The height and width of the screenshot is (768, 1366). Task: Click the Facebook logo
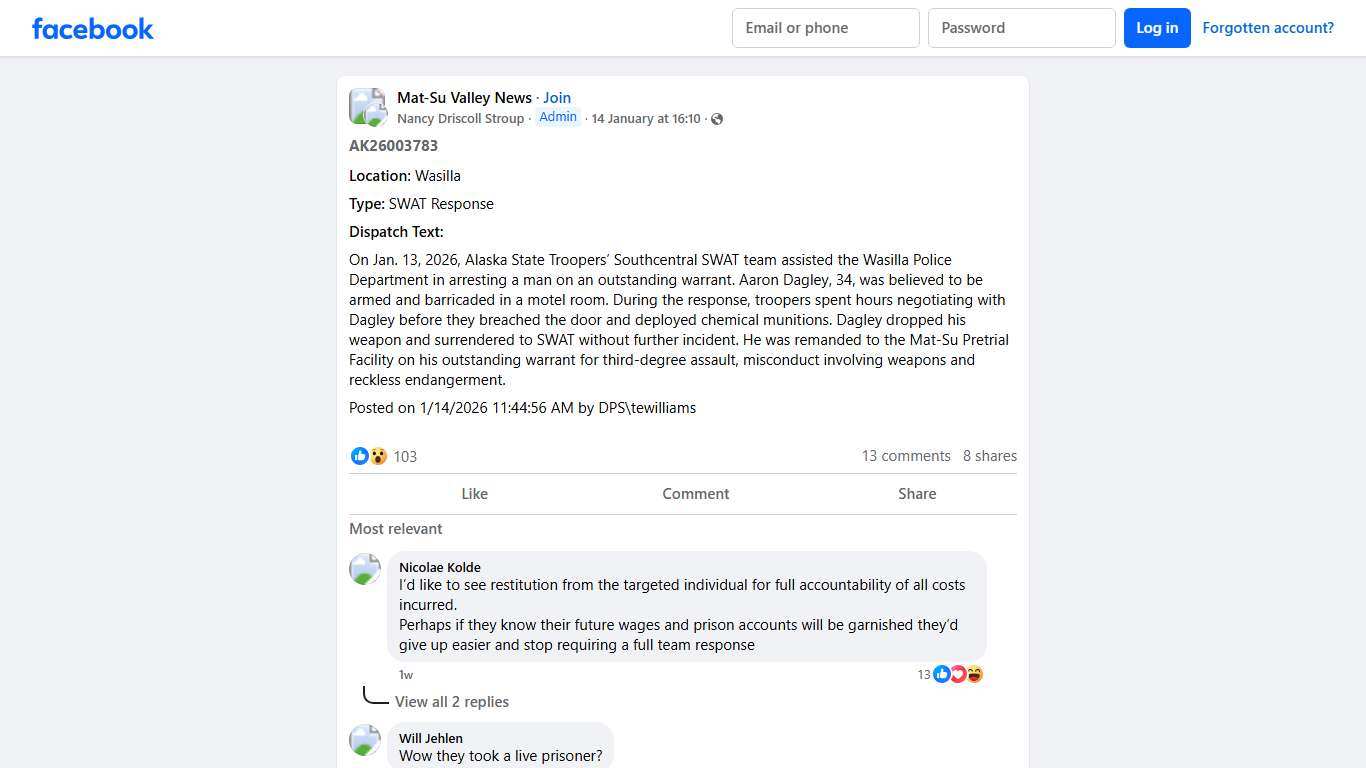pyautogui.click(x=93, y=28)
